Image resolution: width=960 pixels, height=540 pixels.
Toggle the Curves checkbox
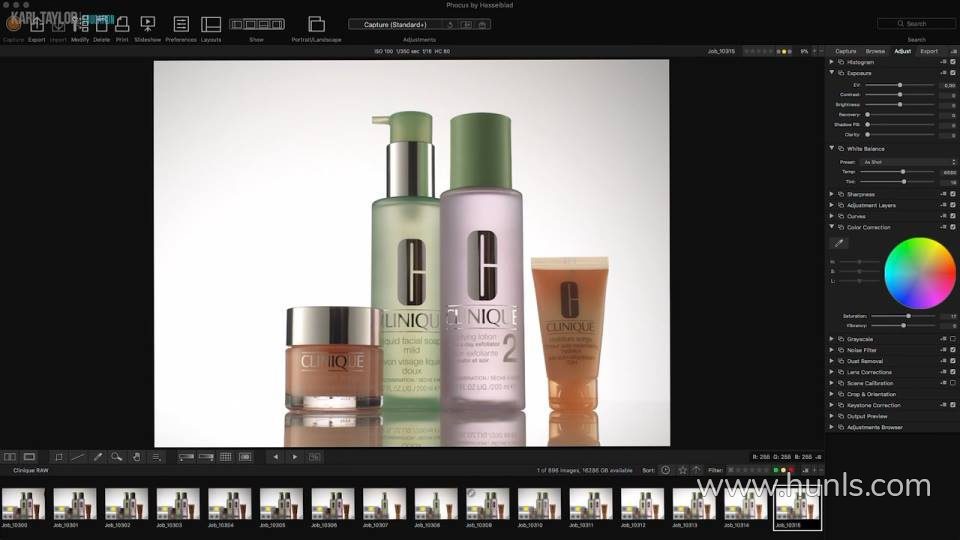pyautogui.click(x=953, y=216)
